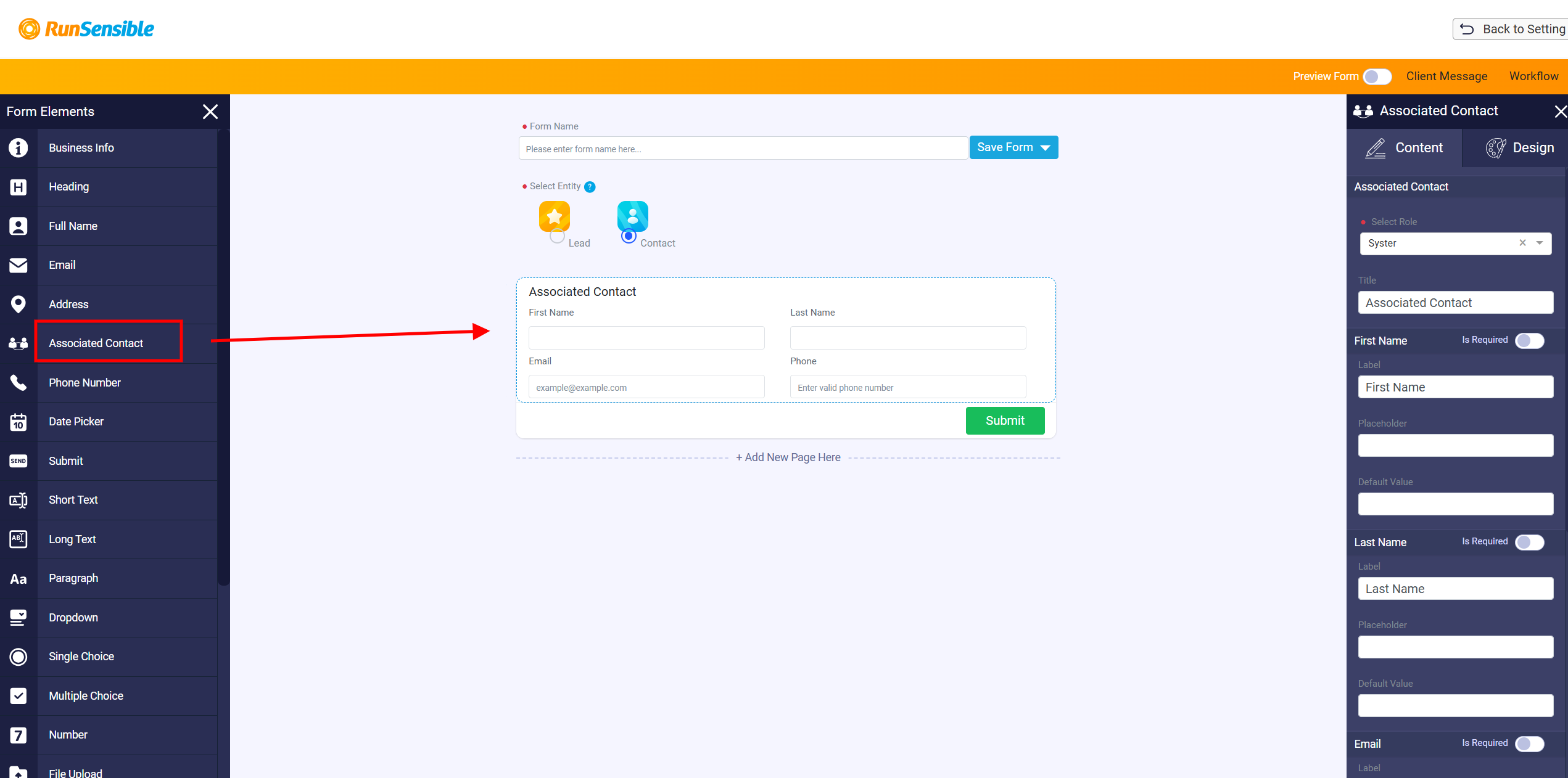1568x778 pixels.
Task: Click the Business Info icon in sidebar
Action: (19, 148)
